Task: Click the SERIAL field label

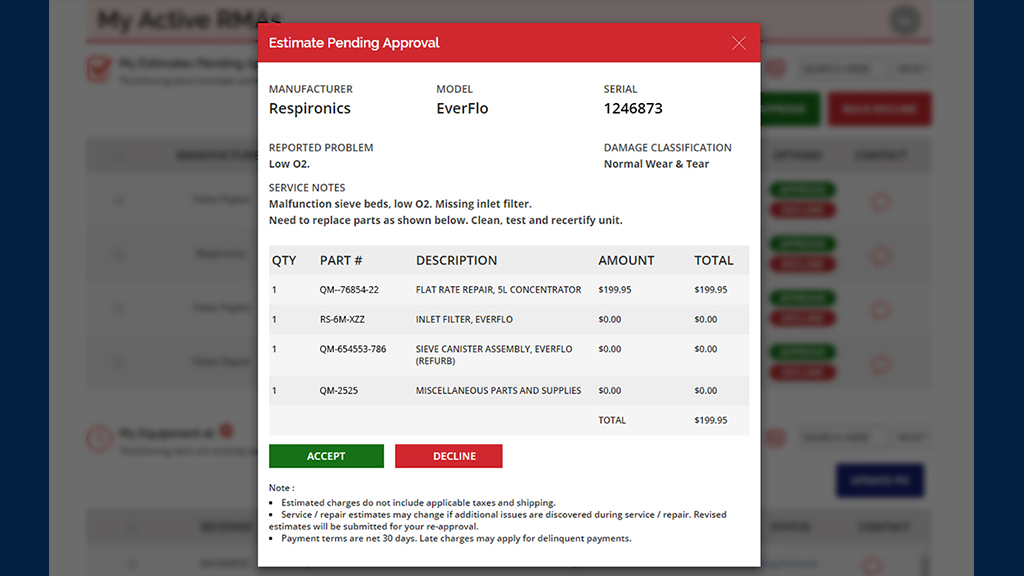Action: (x=620, y=89)
